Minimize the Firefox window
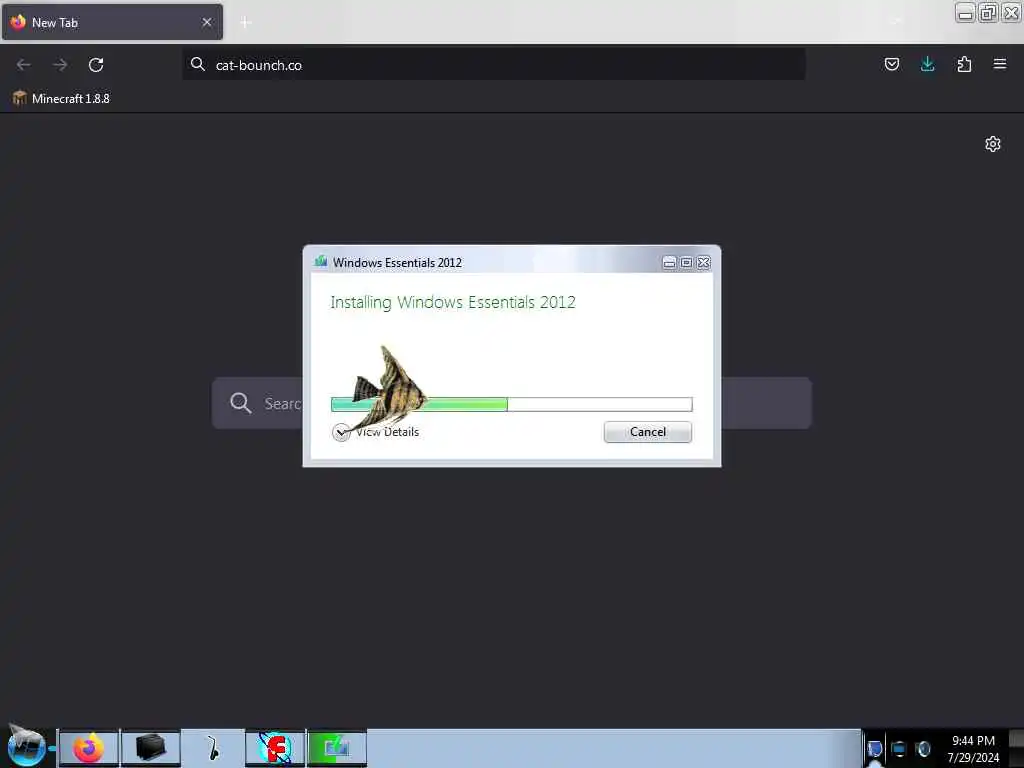Image resolution: width=1024 pixels, height=768 pixels. pyautogui.click(x=965, y=12)
